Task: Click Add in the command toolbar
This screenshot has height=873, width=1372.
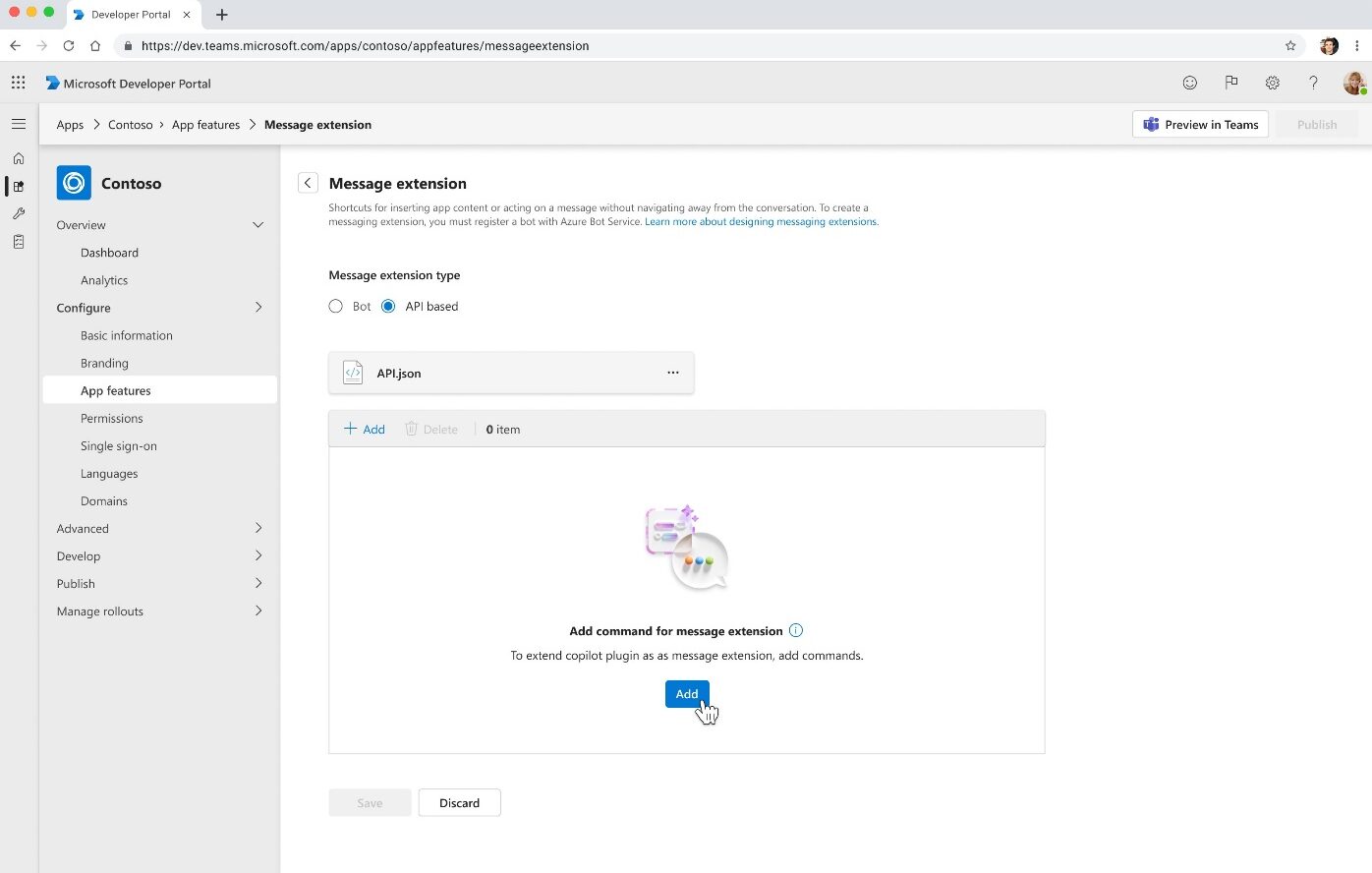Action: pyautogui.click(x=365, y=429)
